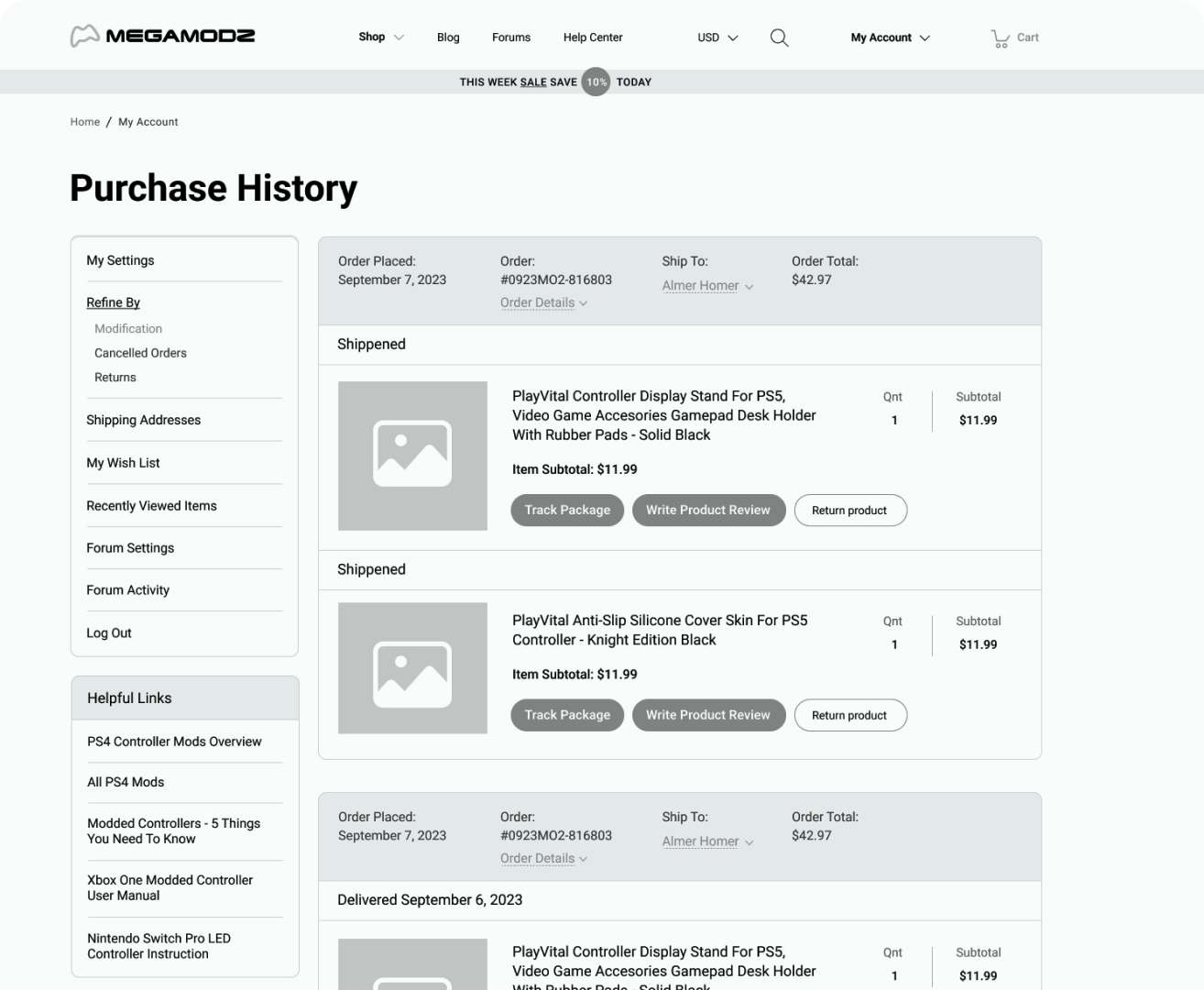The width and height of the screenshot is (1204, 990).
Task: Filter by Cancelled Orders
Action: (x=140, y=353)
